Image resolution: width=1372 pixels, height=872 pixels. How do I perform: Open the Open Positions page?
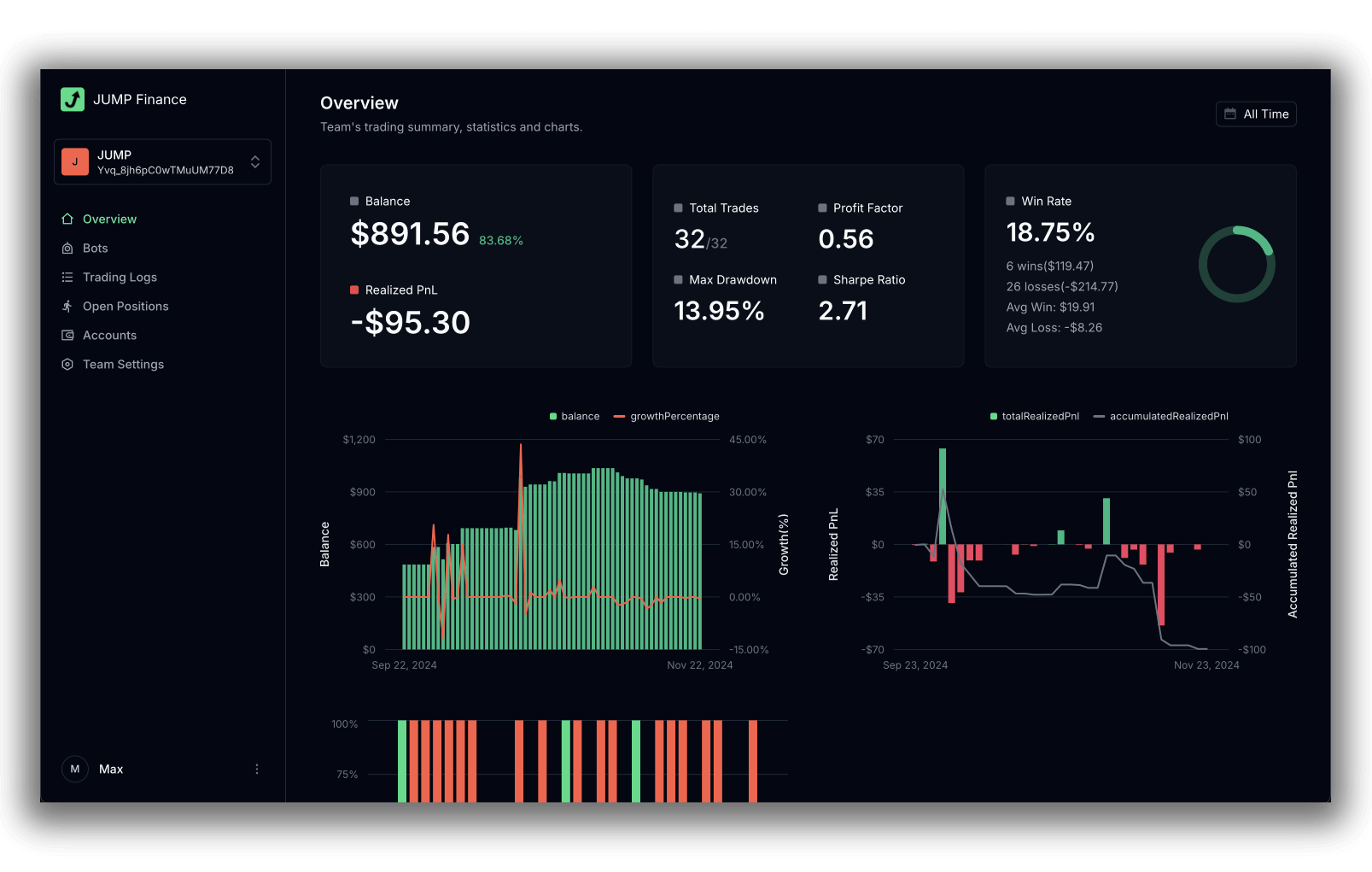tap(126, 307)
